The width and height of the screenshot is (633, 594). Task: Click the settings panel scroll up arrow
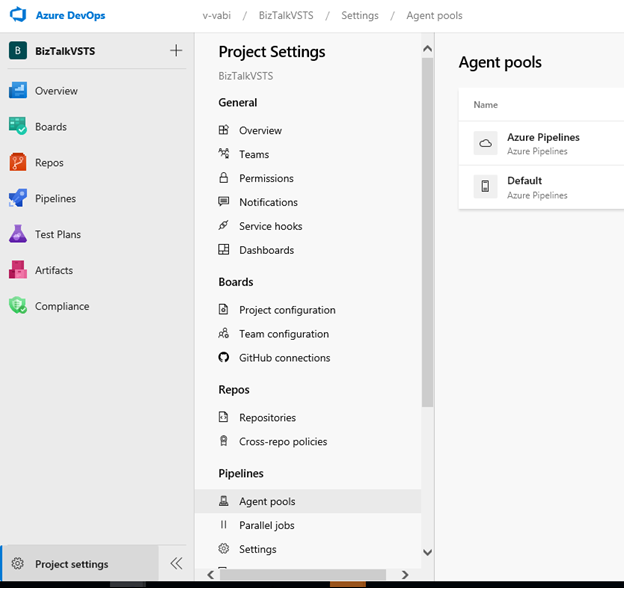tap(428, 49)
